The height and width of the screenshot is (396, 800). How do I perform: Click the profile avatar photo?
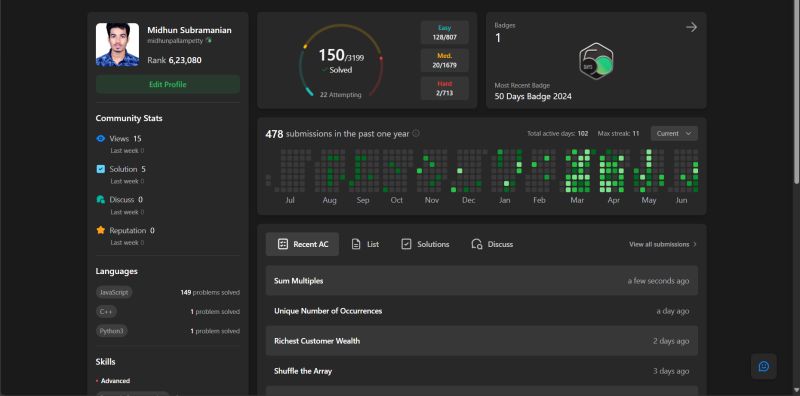pos(117,44)
